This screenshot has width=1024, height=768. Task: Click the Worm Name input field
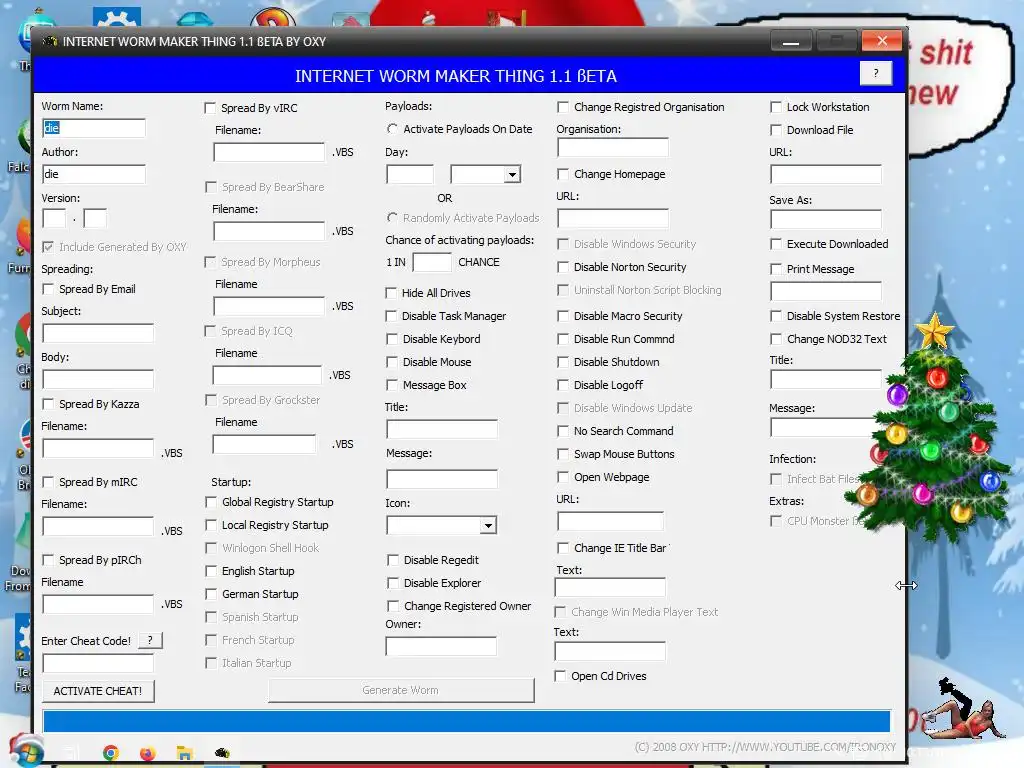click(x=94, y=128)
